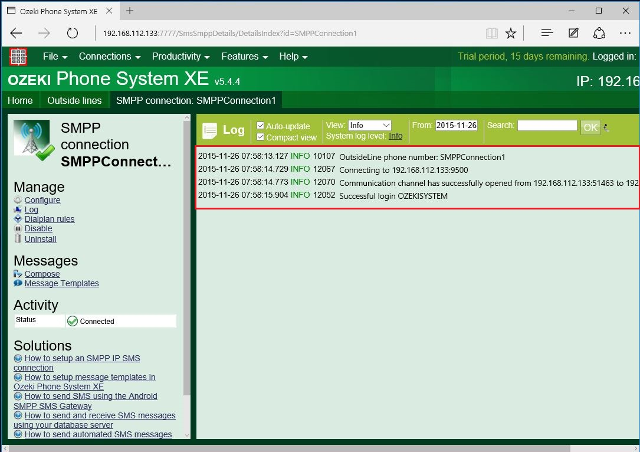Click the Message Templates speech bubble icon

tap(18, 283)
